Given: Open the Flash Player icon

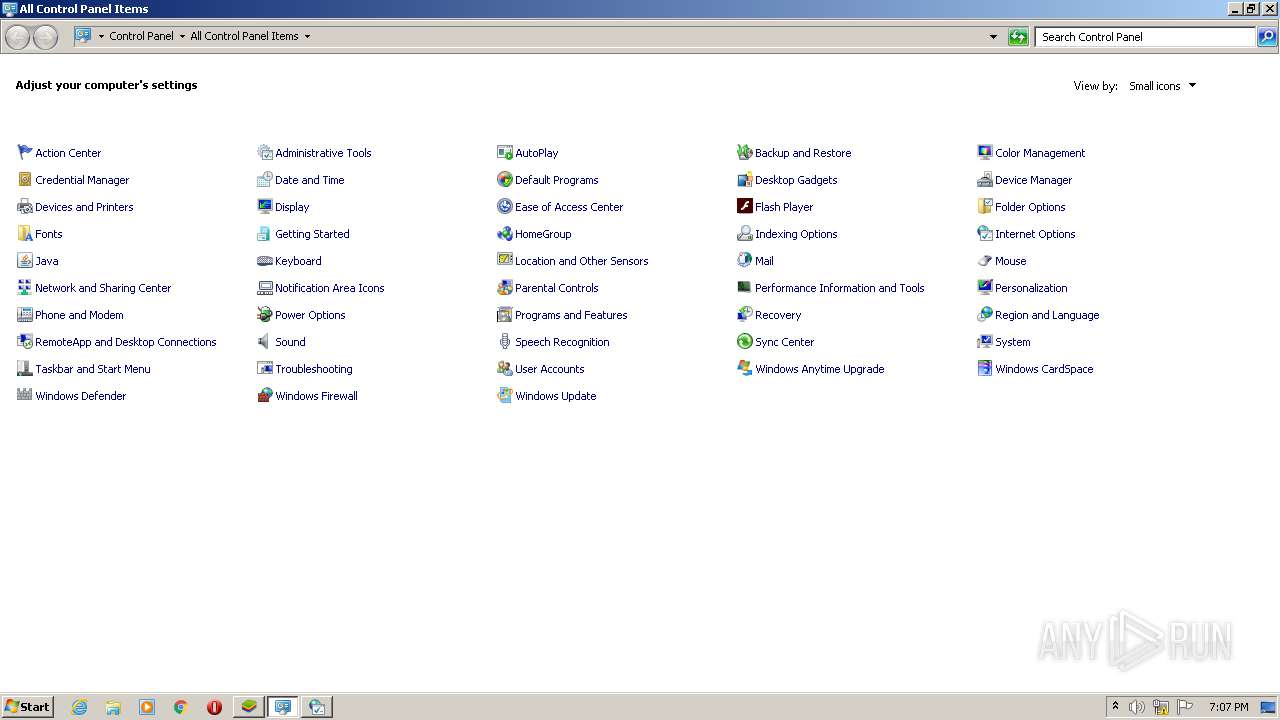Looking at the screenshot, I should click(745, 206).
